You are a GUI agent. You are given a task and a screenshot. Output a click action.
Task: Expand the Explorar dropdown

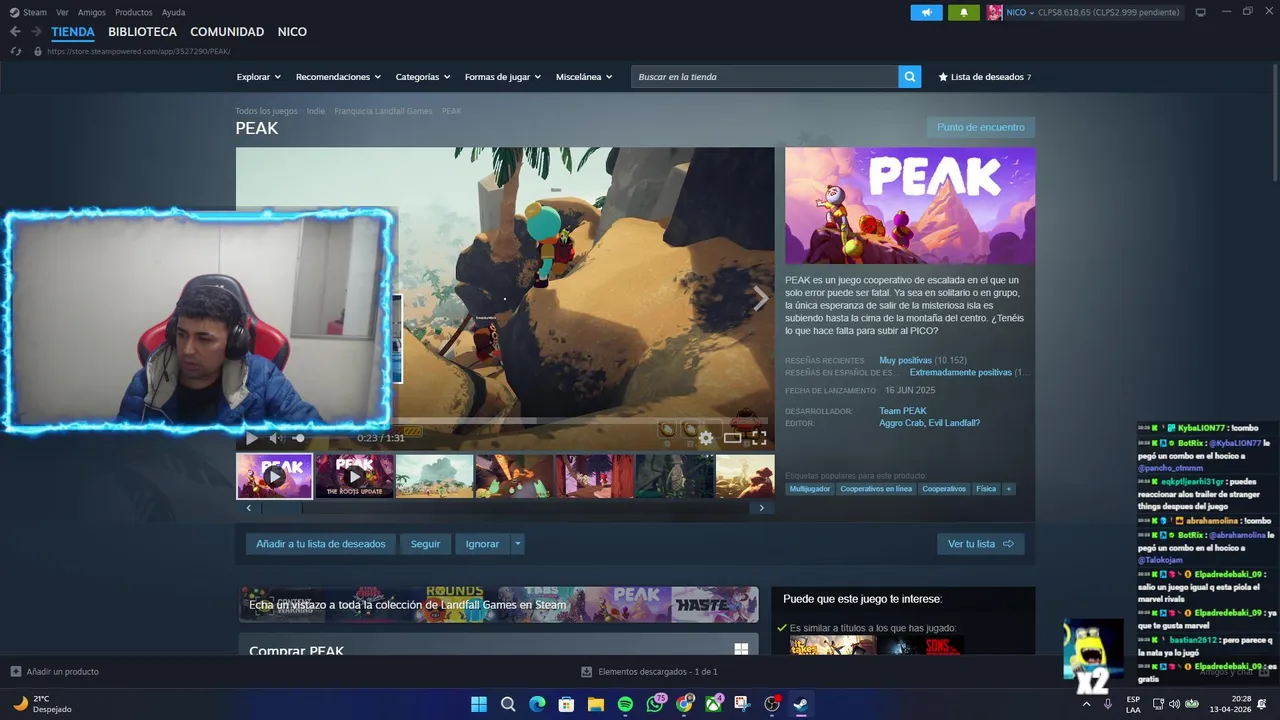click(x=258, y=77)
